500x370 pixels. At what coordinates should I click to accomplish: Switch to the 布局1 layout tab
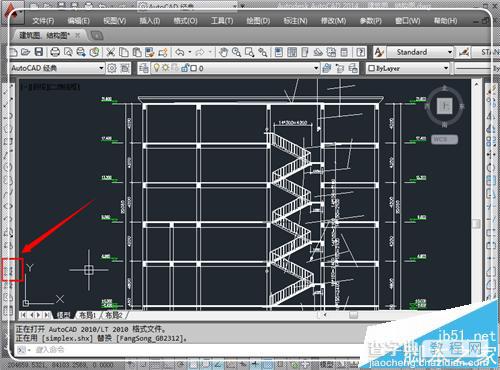(x=88, y=315)
